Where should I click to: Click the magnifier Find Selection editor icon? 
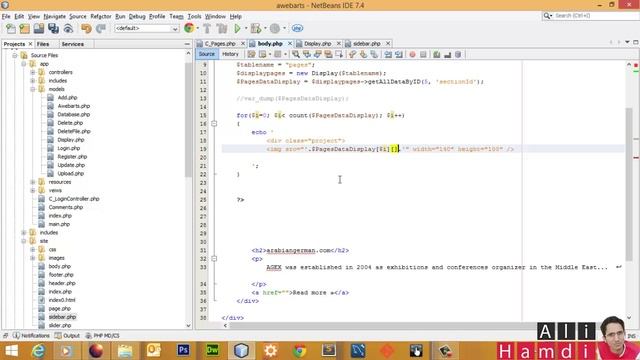coord(296,54)
